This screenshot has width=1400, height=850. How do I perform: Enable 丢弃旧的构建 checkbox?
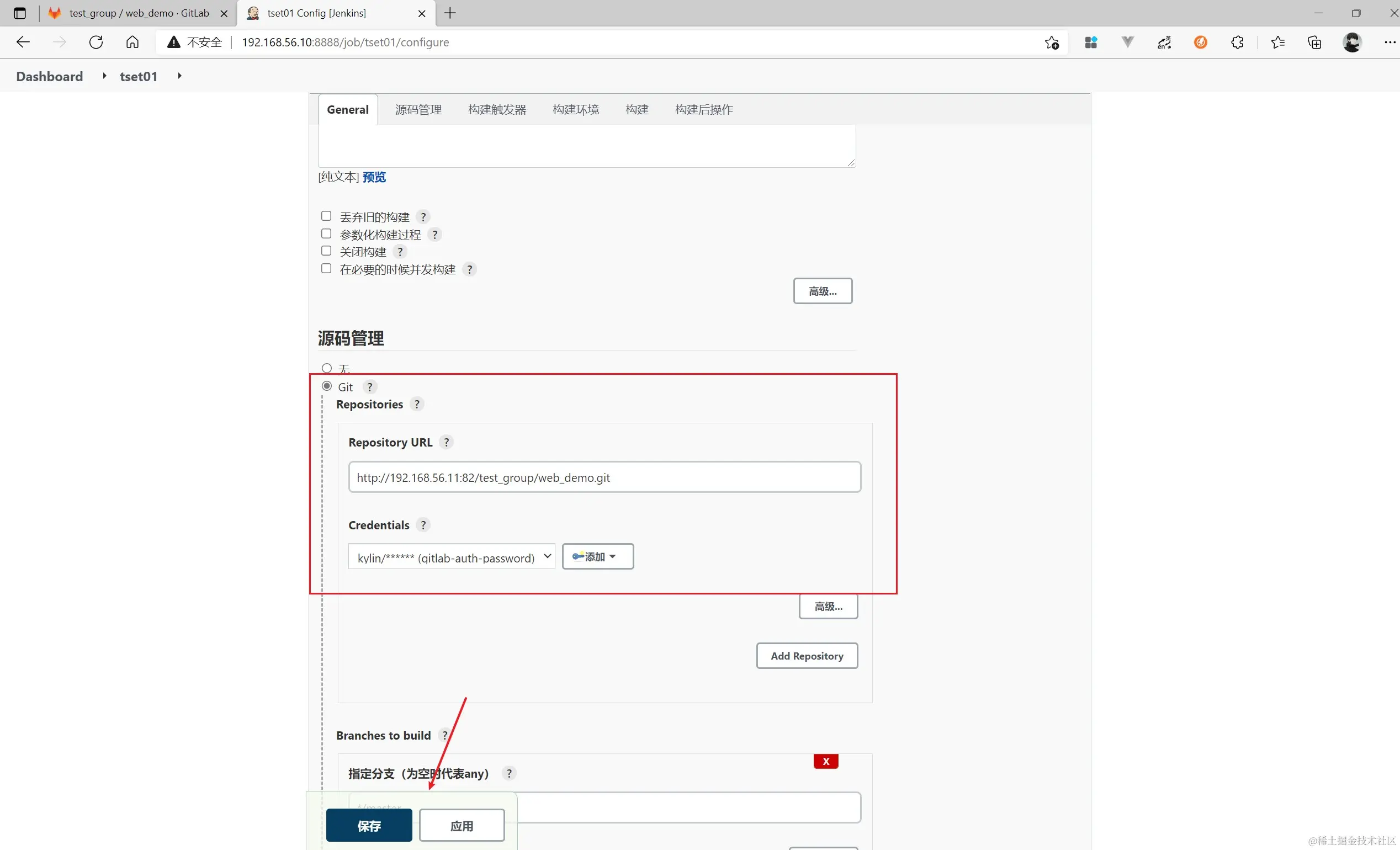pyautogui.click(x=326, y=216)
